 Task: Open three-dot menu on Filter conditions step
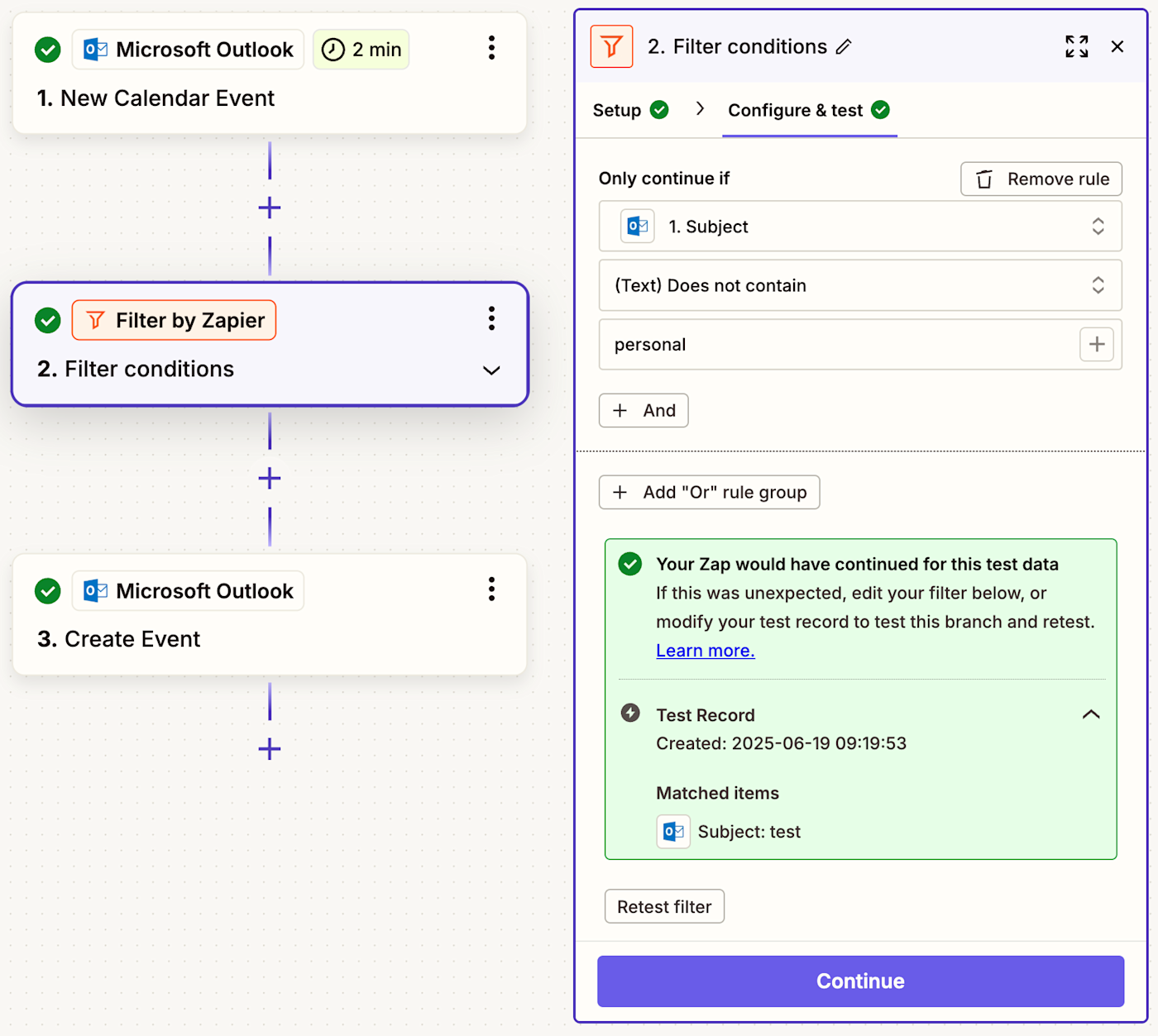point(491,318)
